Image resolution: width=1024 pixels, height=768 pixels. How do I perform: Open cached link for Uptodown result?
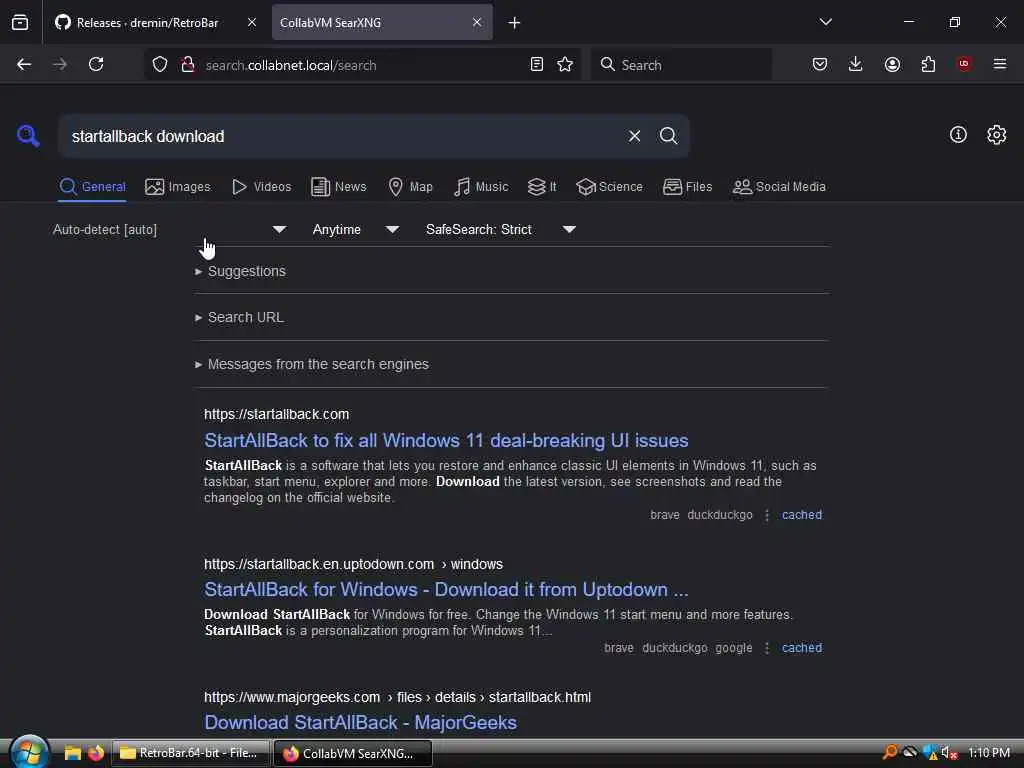click(801, 648)
